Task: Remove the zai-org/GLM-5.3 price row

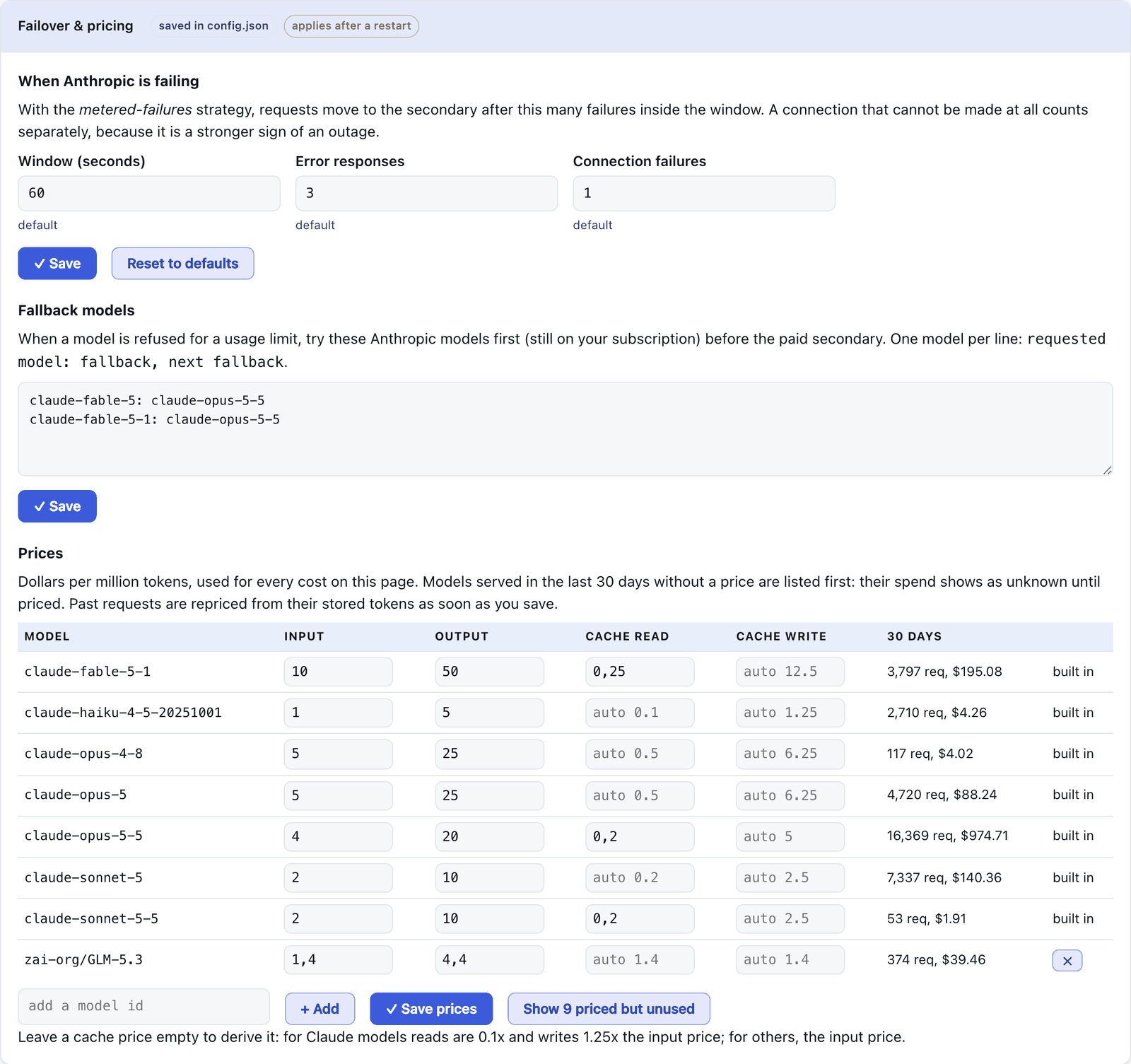Action: (1067, 960)
